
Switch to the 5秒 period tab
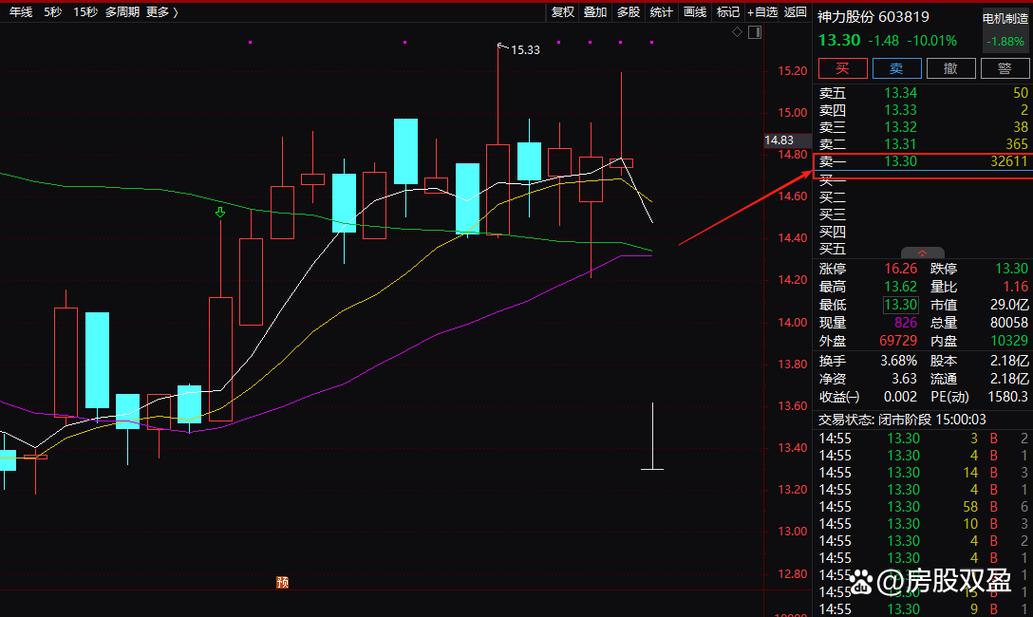53,12
